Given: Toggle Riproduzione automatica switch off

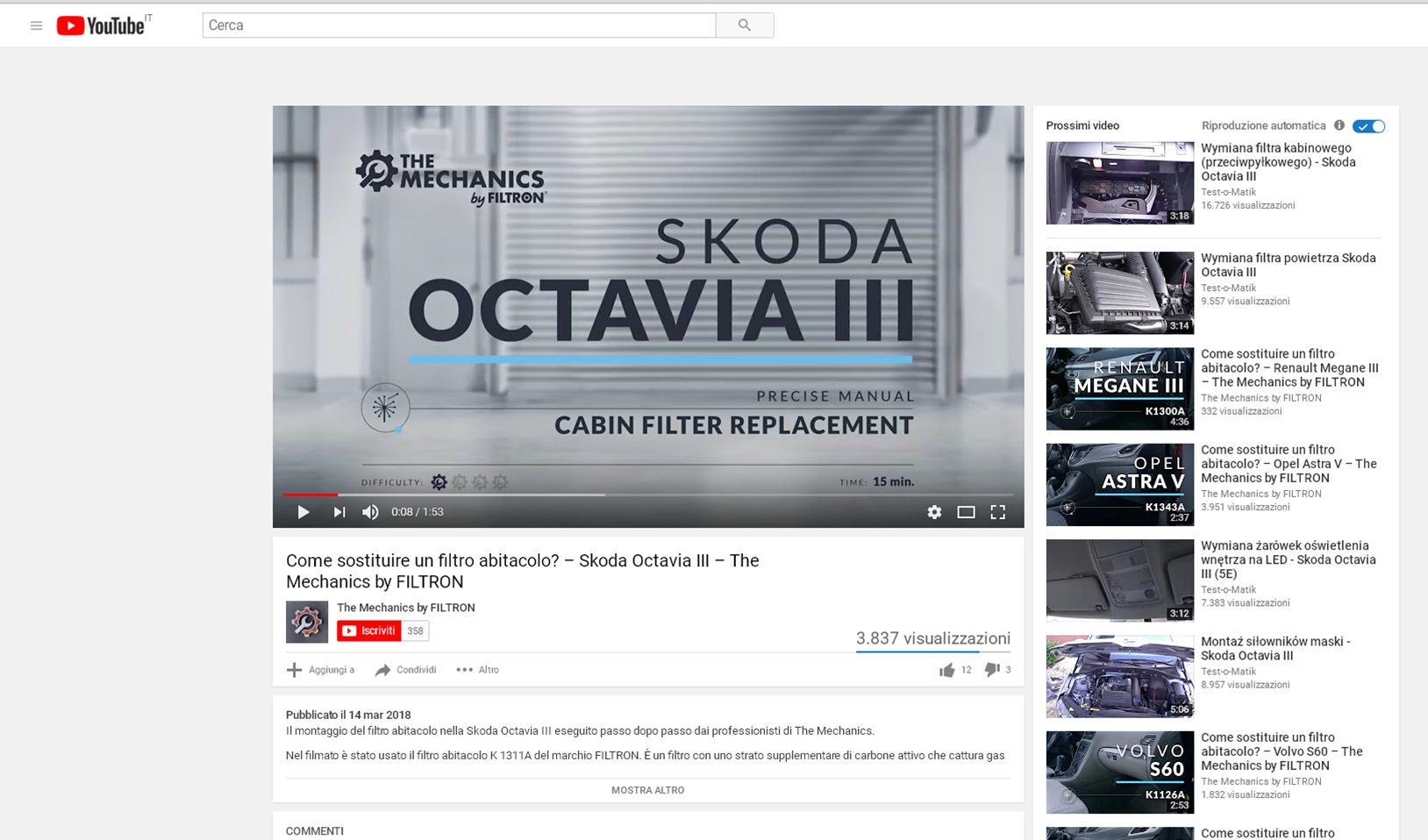Looking at the screenshot, I should tap(1368, 126).
